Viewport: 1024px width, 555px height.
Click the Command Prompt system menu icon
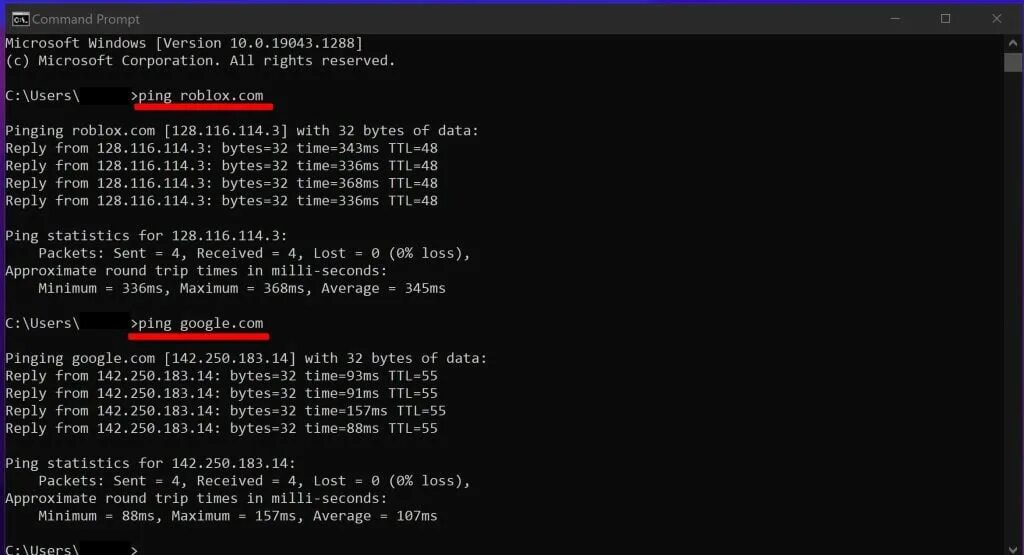(x=20, y=20)
